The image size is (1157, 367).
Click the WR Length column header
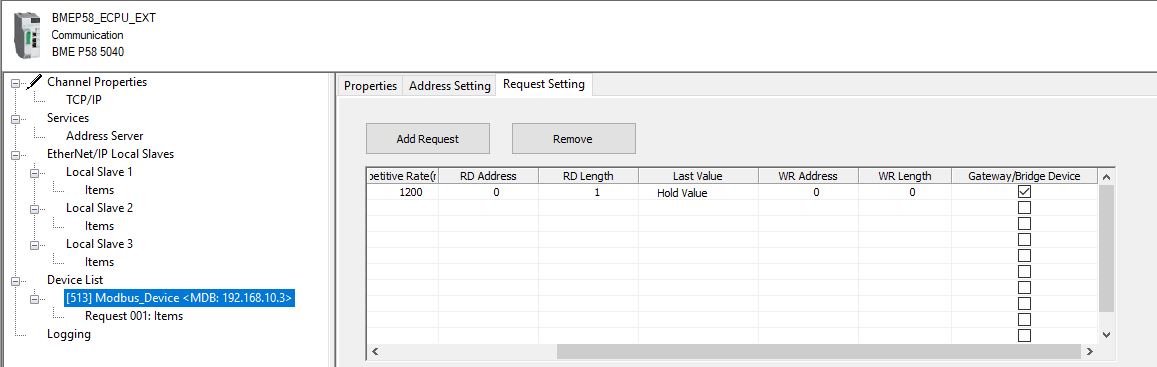(905, 176)
